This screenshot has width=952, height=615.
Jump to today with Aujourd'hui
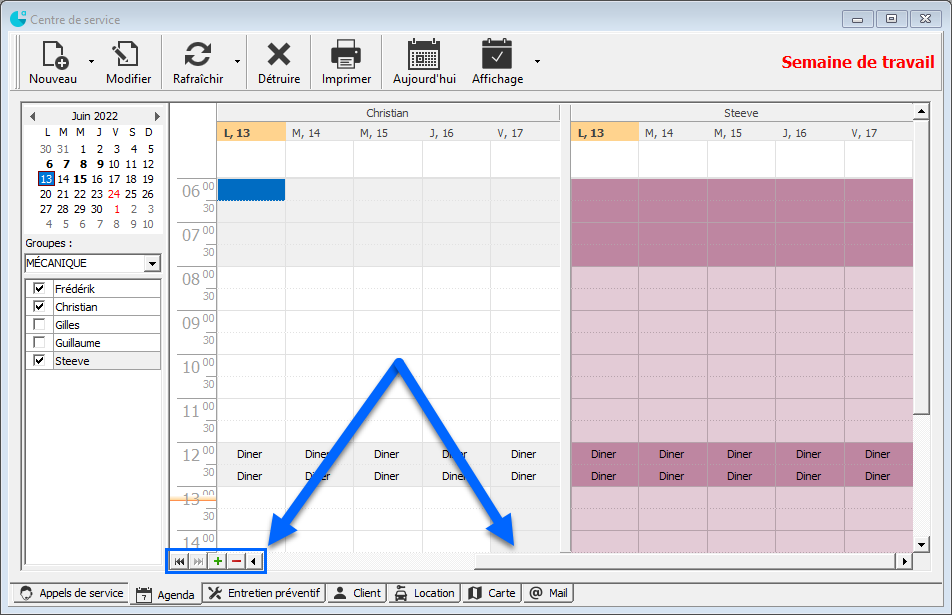click(x=424, y=55)
